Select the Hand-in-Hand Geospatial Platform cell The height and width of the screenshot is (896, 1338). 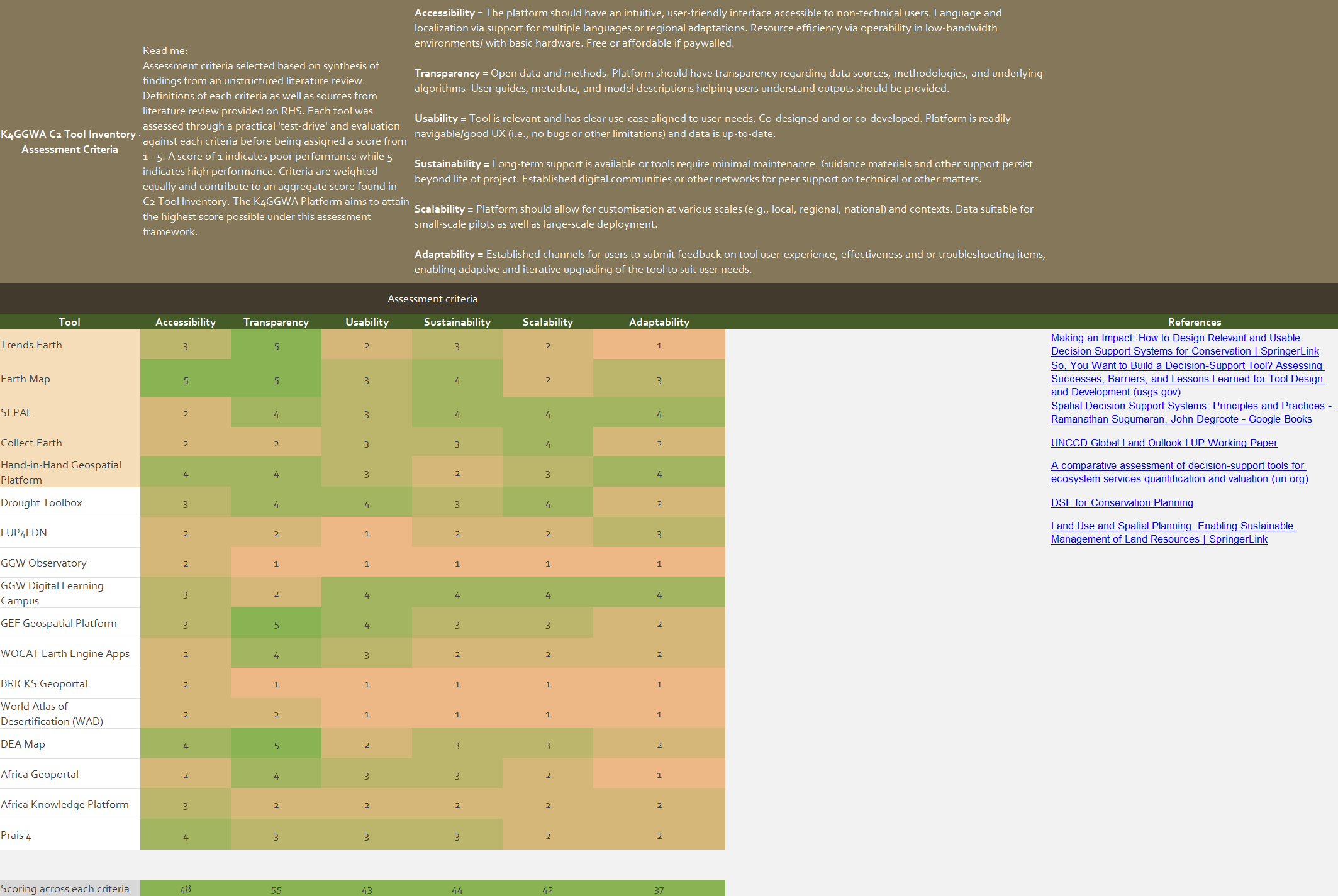point(70,472)
